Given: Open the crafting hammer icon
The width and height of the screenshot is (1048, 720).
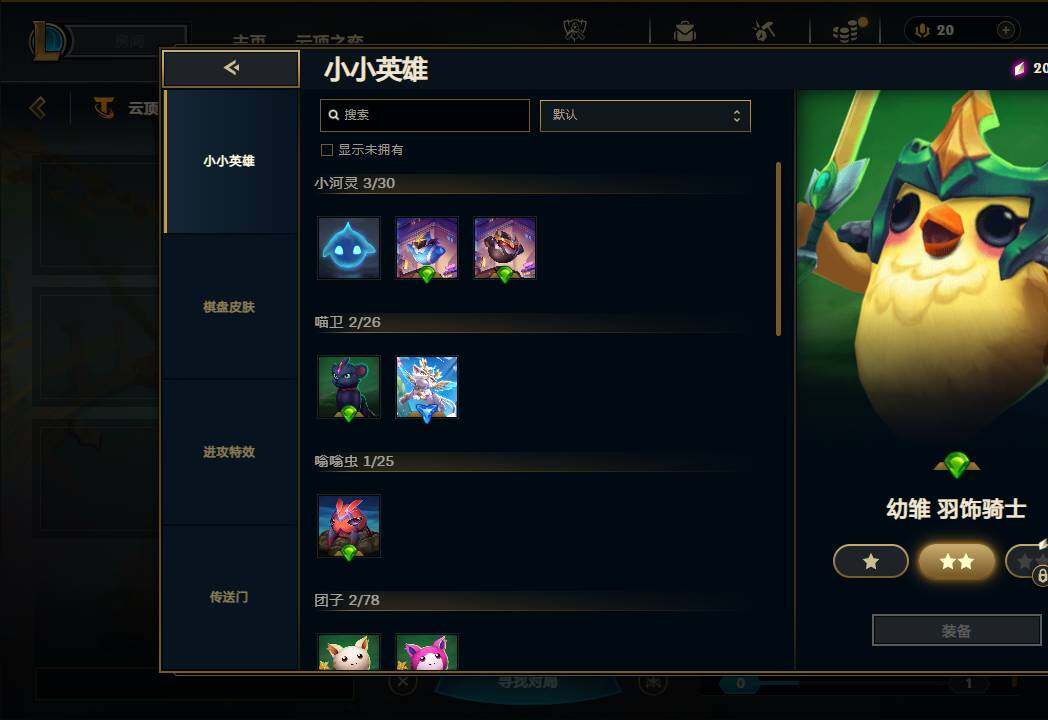Looking at the screenshot, I should (764, 31).
